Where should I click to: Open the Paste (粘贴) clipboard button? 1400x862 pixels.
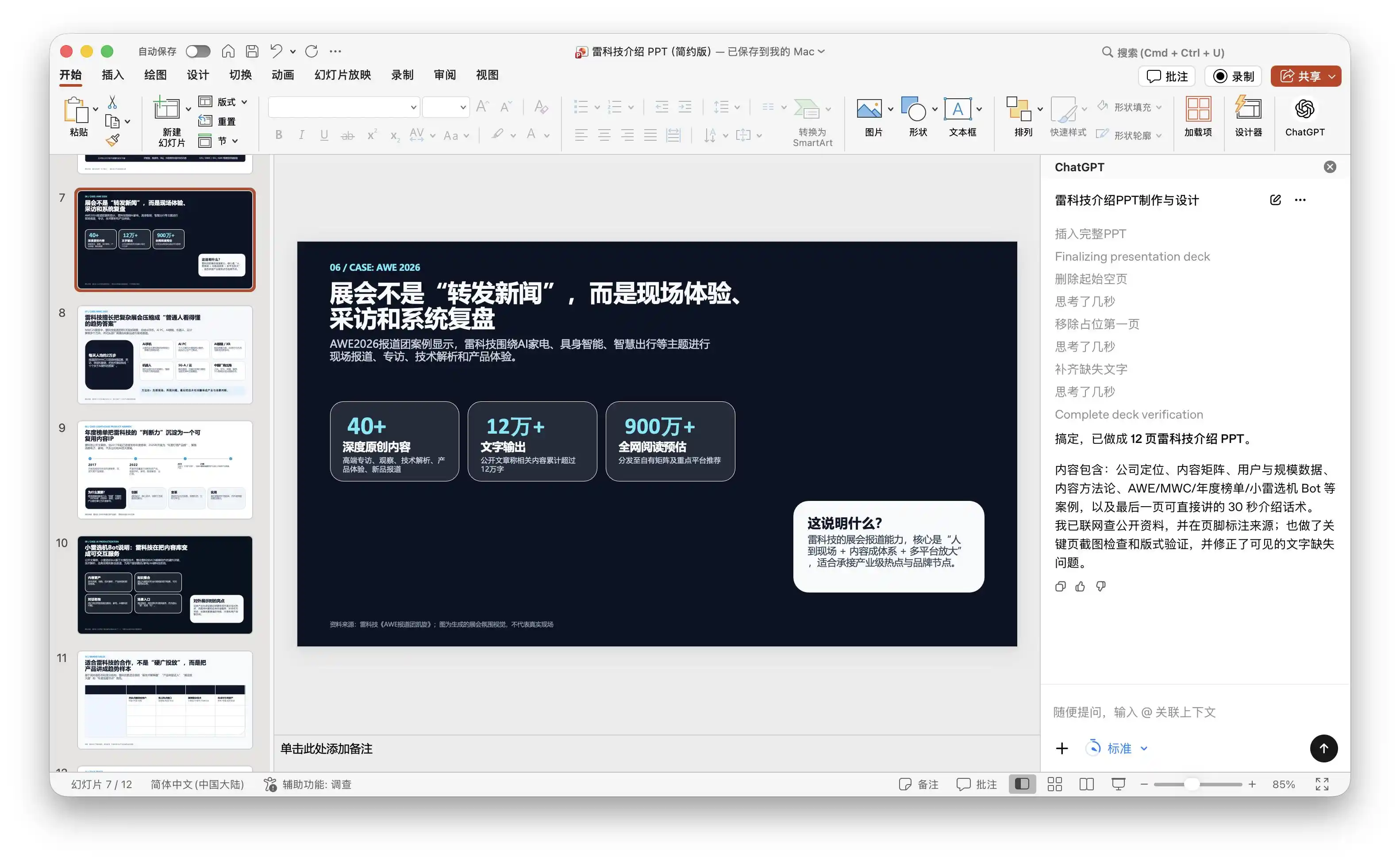[77, 117]
